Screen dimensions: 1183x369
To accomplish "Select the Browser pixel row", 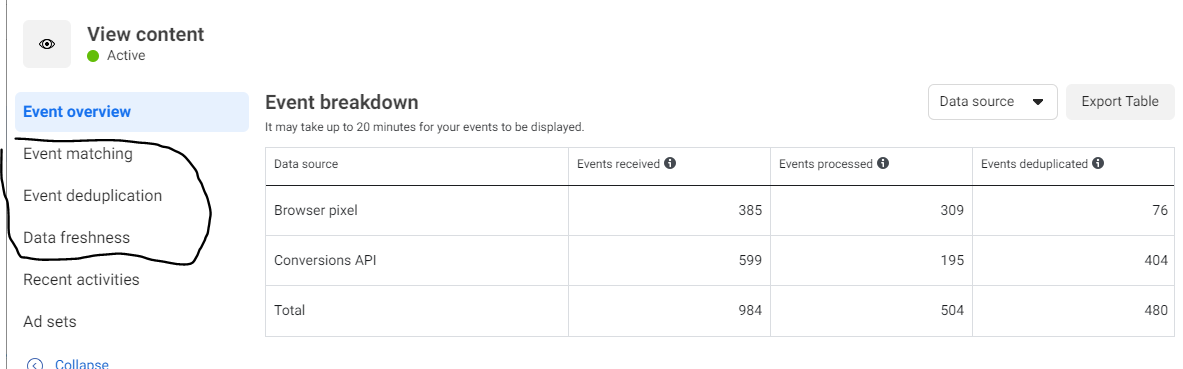I will coord(720,211).
